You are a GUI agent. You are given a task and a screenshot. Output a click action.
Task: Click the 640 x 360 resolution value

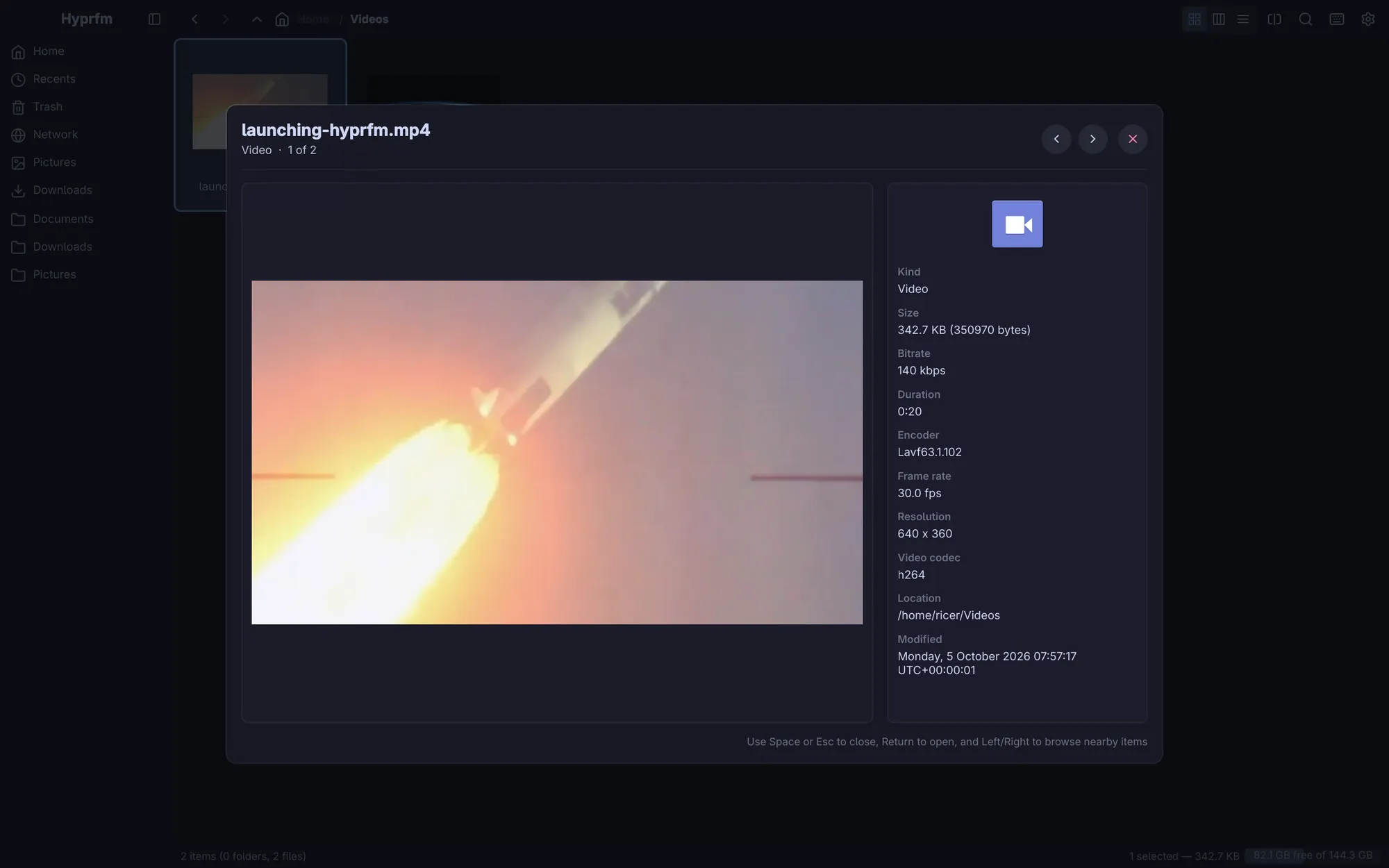[924, 533]
